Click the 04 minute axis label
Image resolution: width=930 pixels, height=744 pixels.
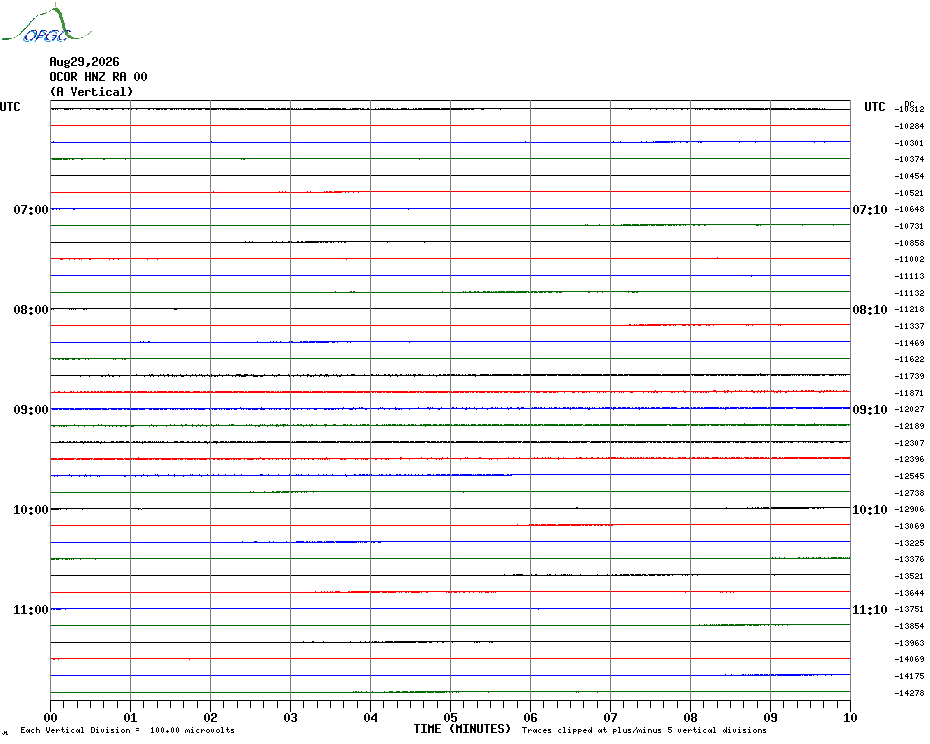point(371,717)
